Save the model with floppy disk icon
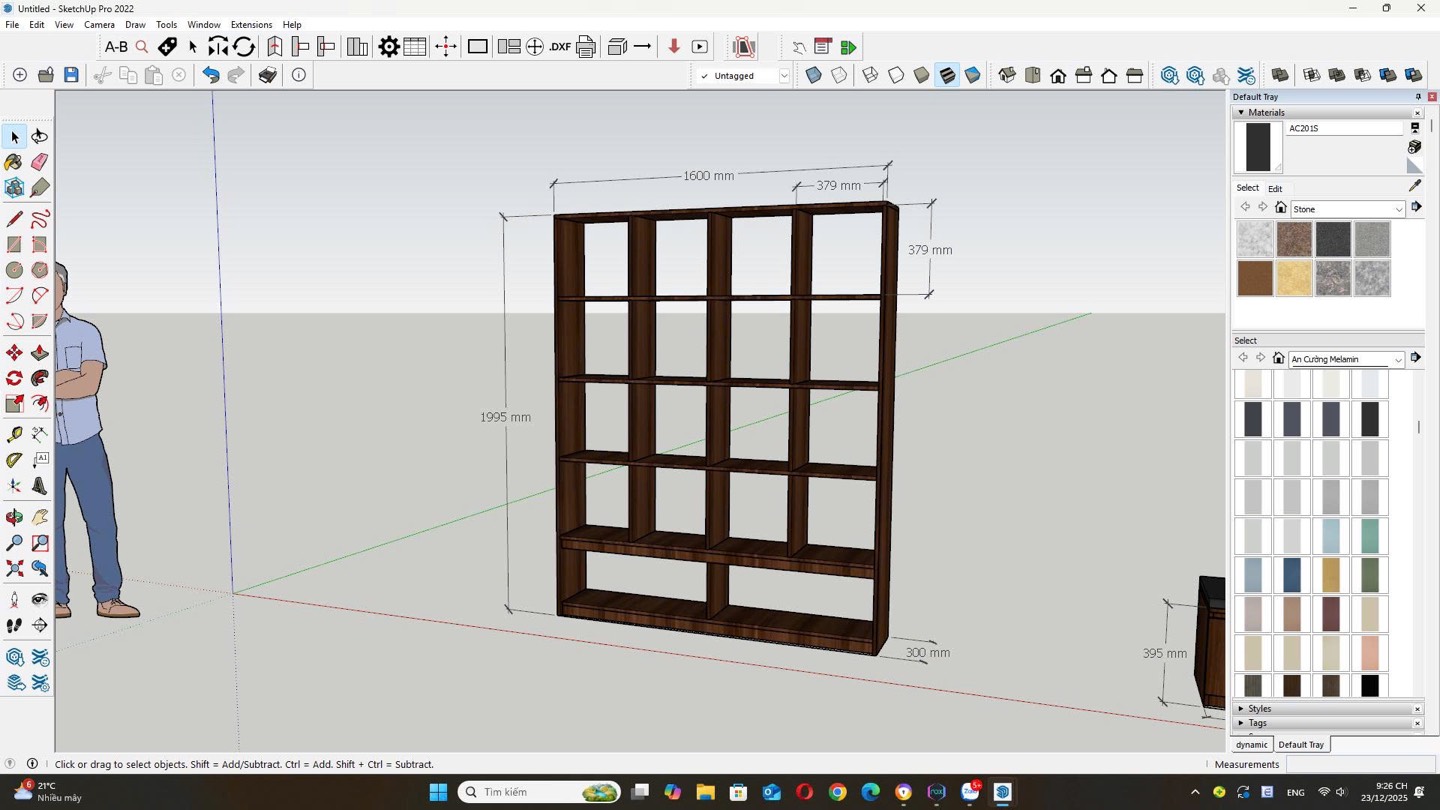The width and height of the screenshot is (1440, 810). click(x=71, y=75)
